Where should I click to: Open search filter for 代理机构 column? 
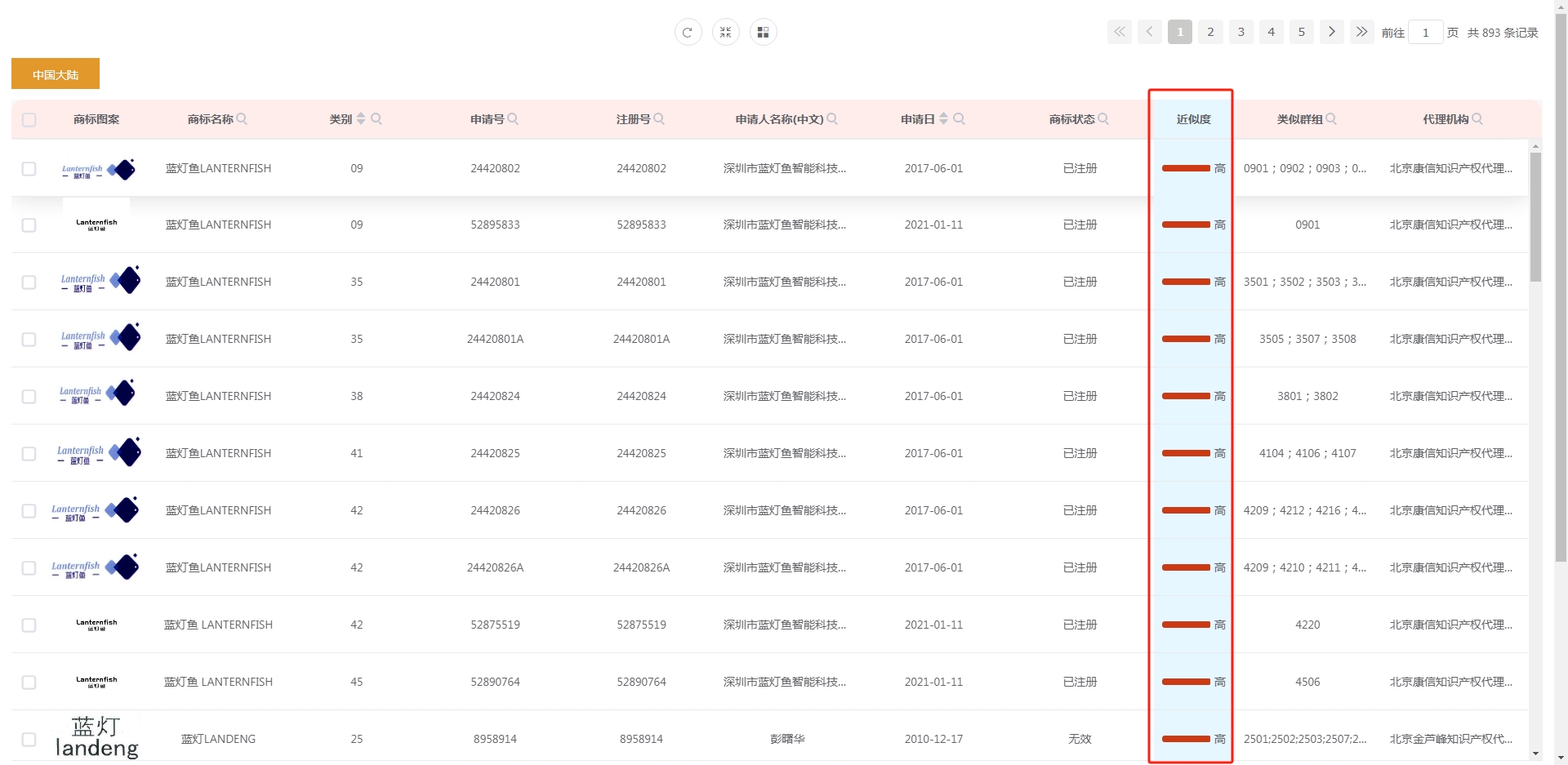[1478, 118]
